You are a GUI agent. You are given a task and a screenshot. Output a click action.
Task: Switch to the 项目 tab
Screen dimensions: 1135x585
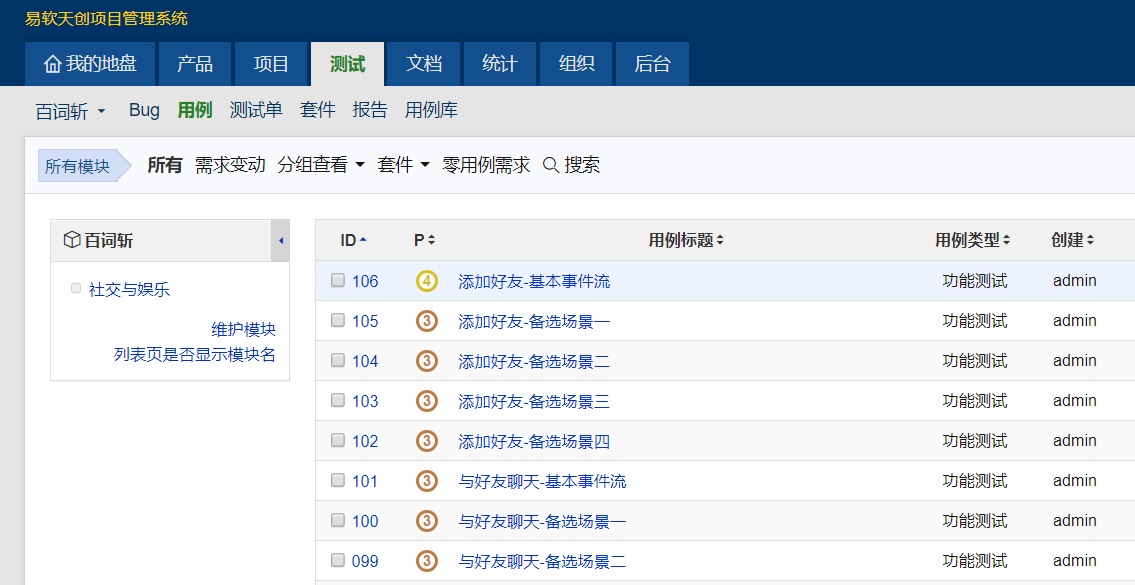(x=271, y=64)
